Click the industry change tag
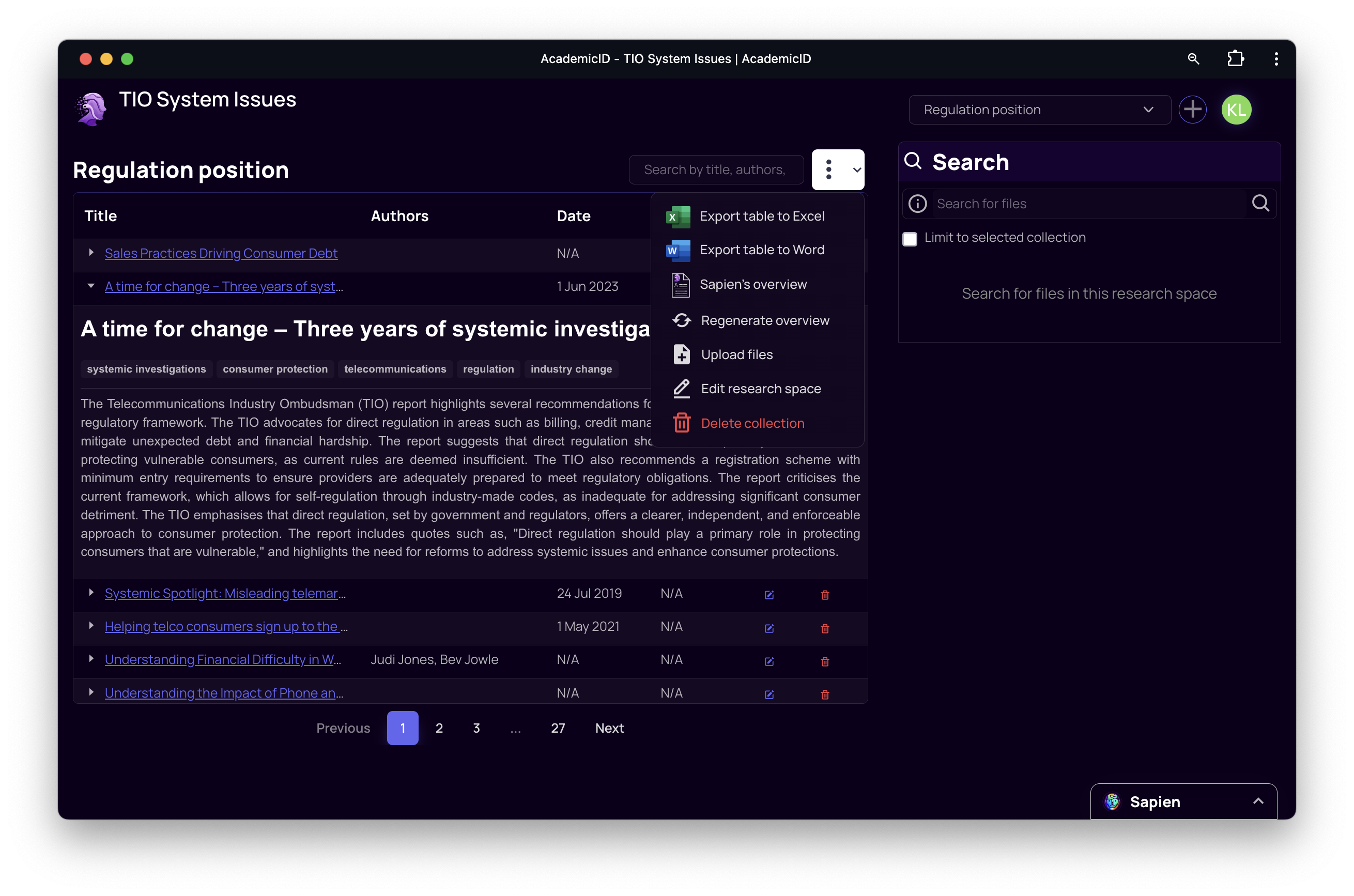The width and height of the screenshot is (1354, 896). [x=571, y=369]
